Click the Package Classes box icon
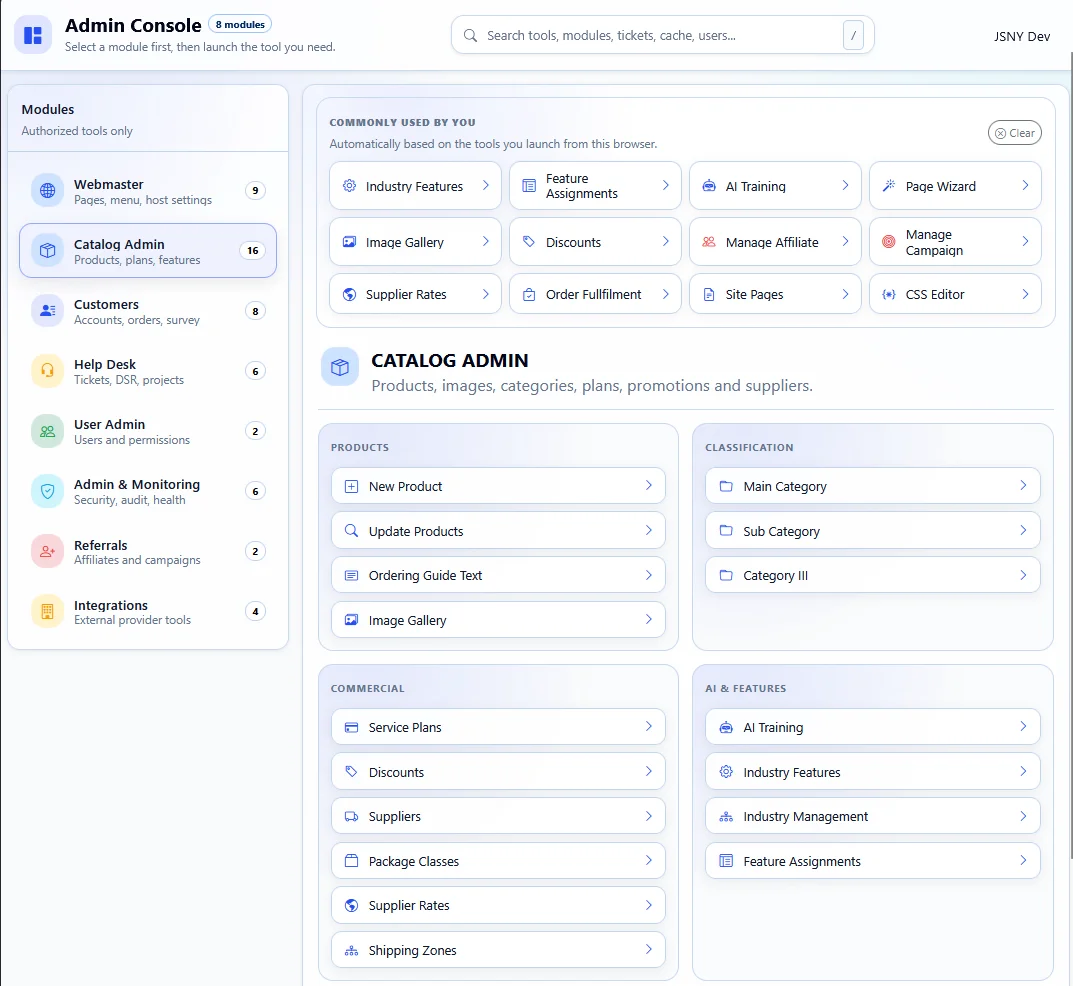Image resolution: width=1073 pixels, height=986 pixels. pos(351,861)
